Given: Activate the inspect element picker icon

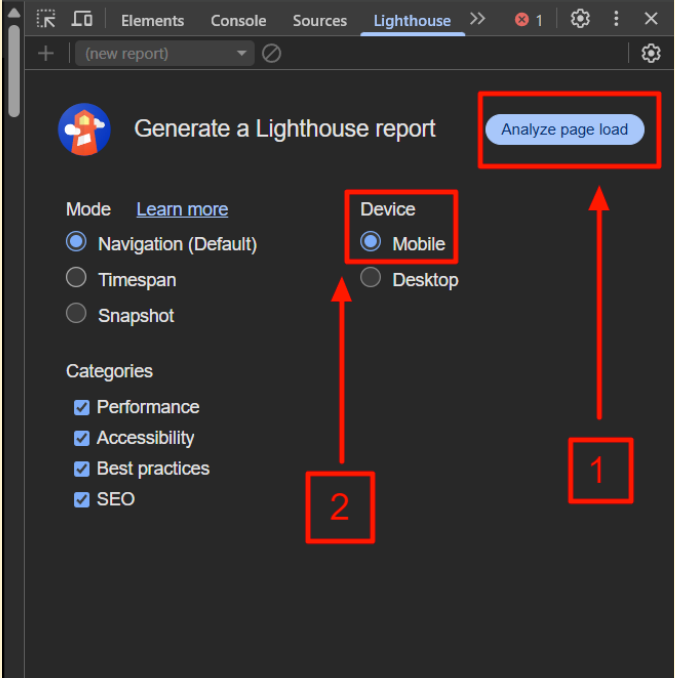Looking at the screenshot, I should click(x=46, y=19).
